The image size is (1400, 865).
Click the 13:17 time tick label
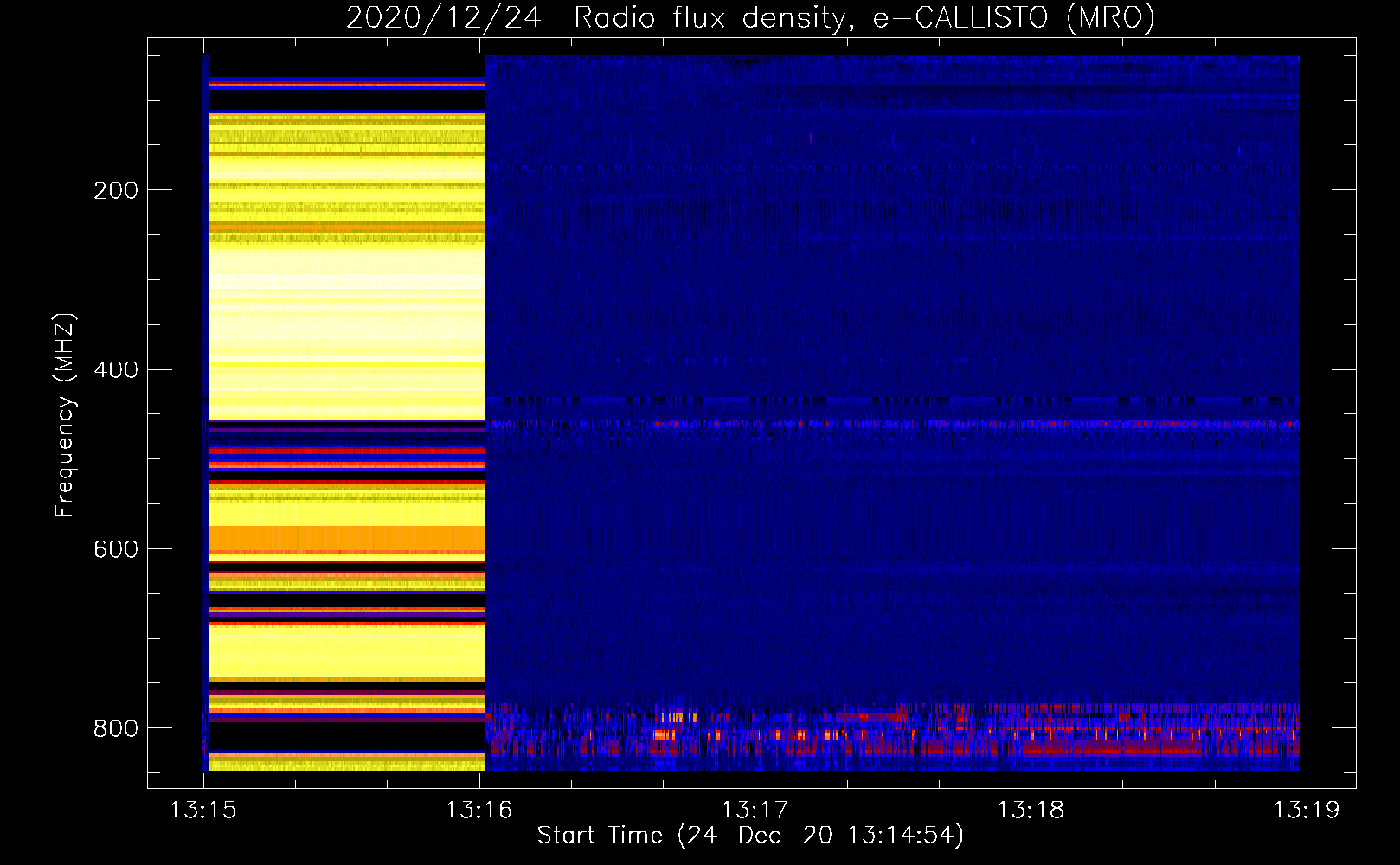click(755, 811)
